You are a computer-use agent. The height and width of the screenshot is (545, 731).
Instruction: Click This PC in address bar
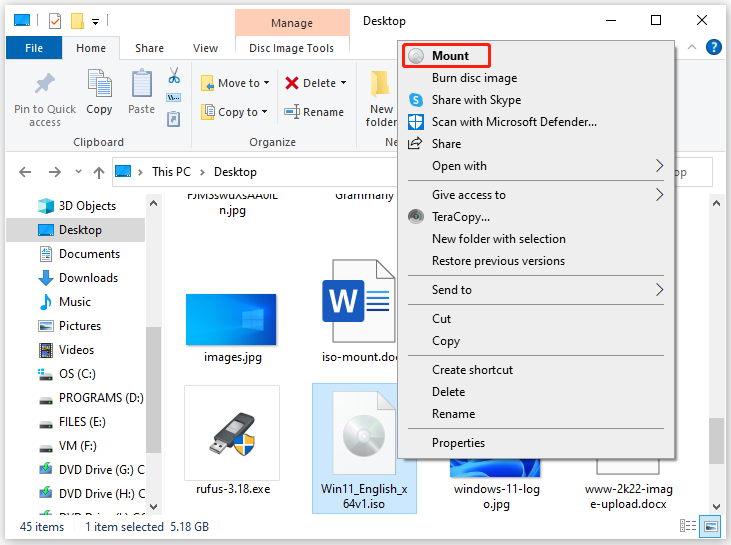click(x=171, y=172)
